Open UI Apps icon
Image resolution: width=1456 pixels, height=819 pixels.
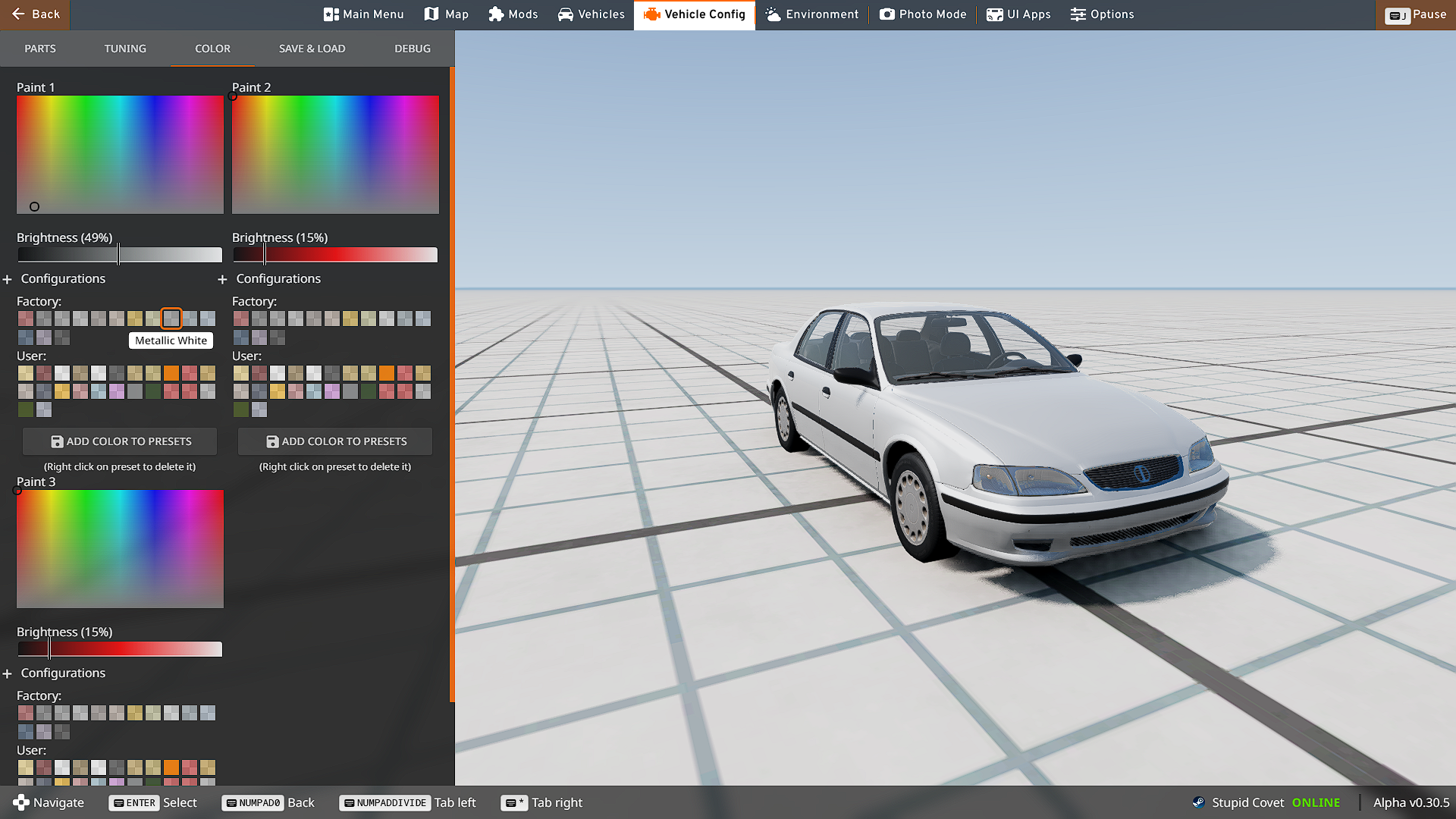(x=994, y=14)
